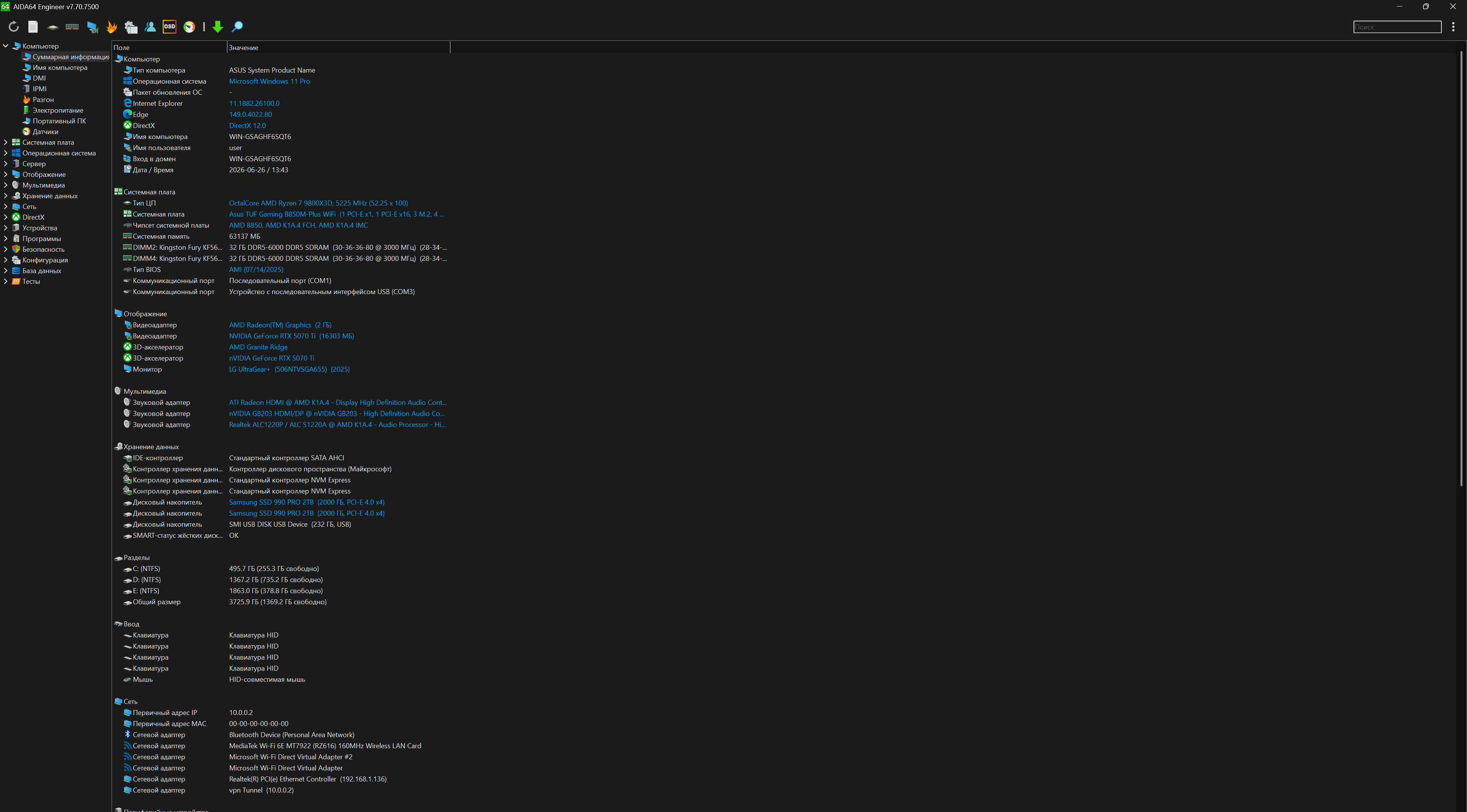Collapse the Компьютер tree node

(6, 46)
